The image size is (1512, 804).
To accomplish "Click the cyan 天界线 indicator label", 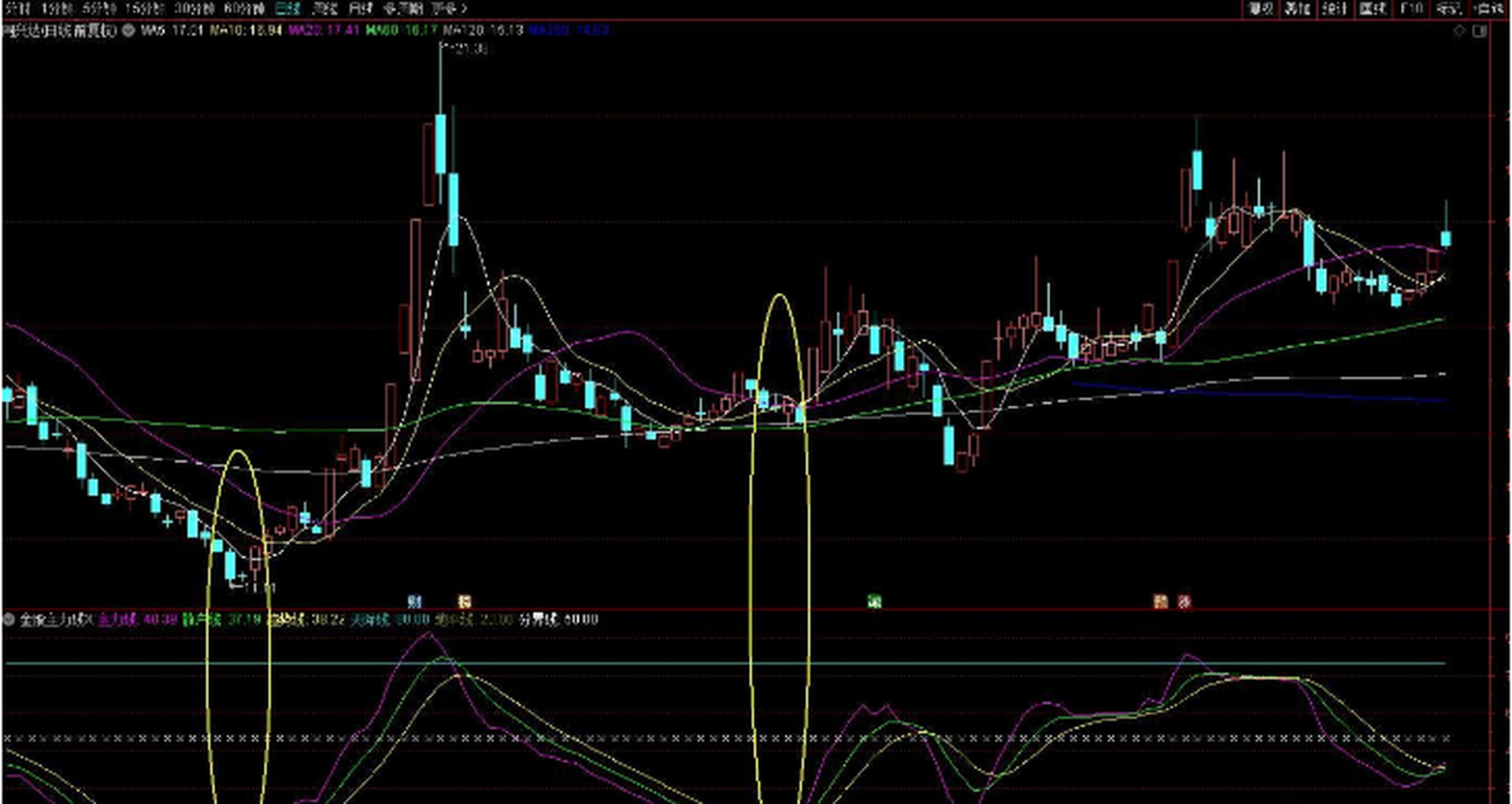I will click(x=389, y=620).
